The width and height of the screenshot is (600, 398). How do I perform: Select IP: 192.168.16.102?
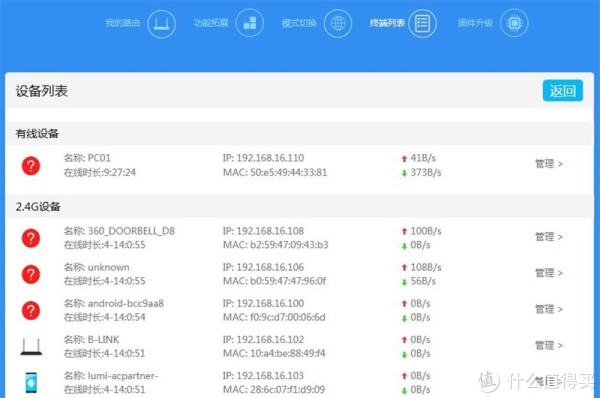(x=263, y=339)
